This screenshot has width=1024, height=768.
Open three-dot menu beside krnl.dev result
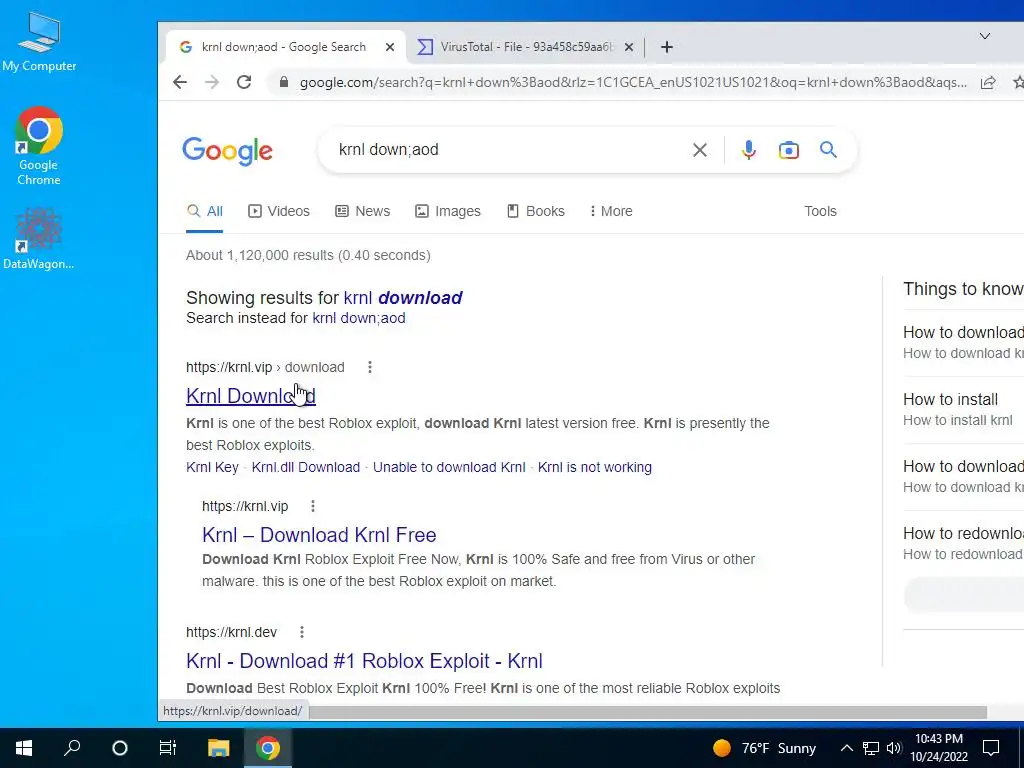point(302,632)
